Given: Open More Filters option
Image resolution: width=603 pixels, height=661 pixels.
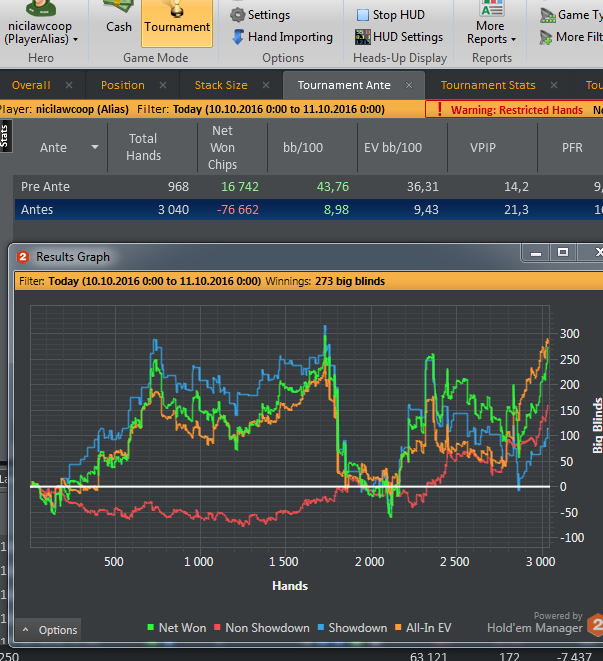Looking at the screenshot, I should 571,37.
